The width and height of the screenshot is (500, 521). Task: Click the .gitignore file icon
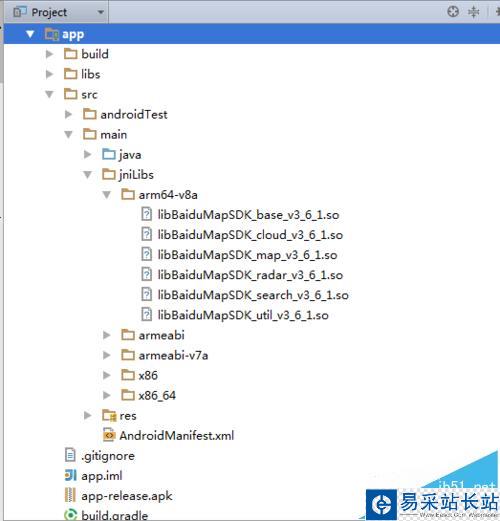point(70,455)
